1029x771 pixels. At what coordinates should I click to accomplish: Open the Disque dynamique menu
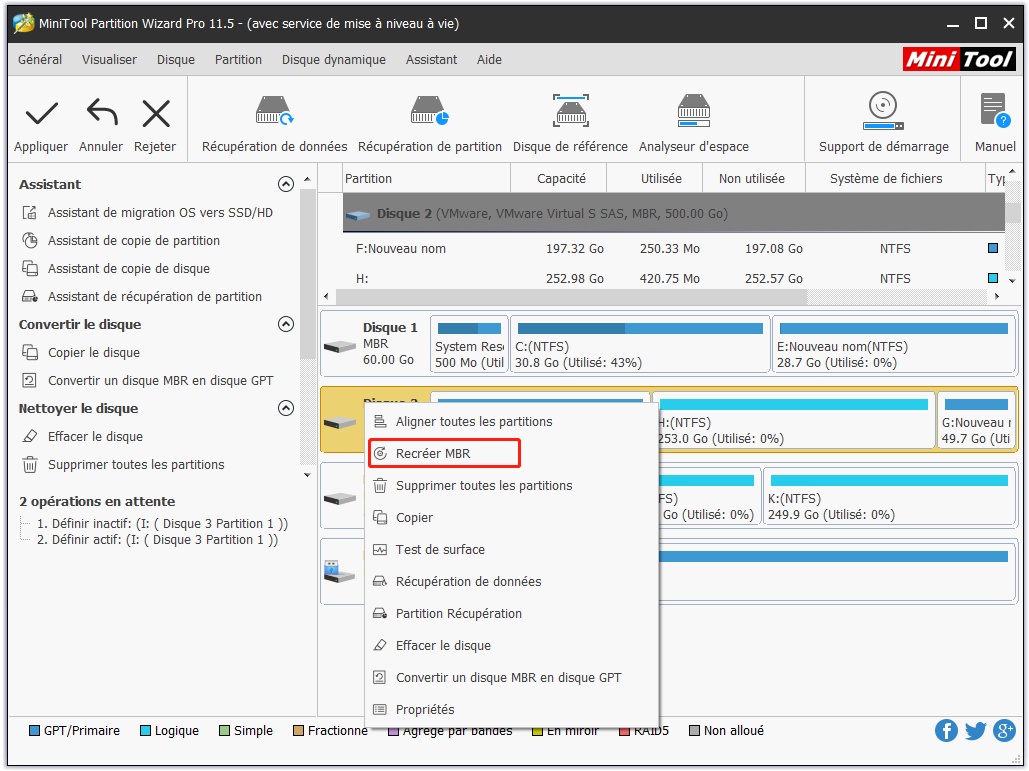333,60
